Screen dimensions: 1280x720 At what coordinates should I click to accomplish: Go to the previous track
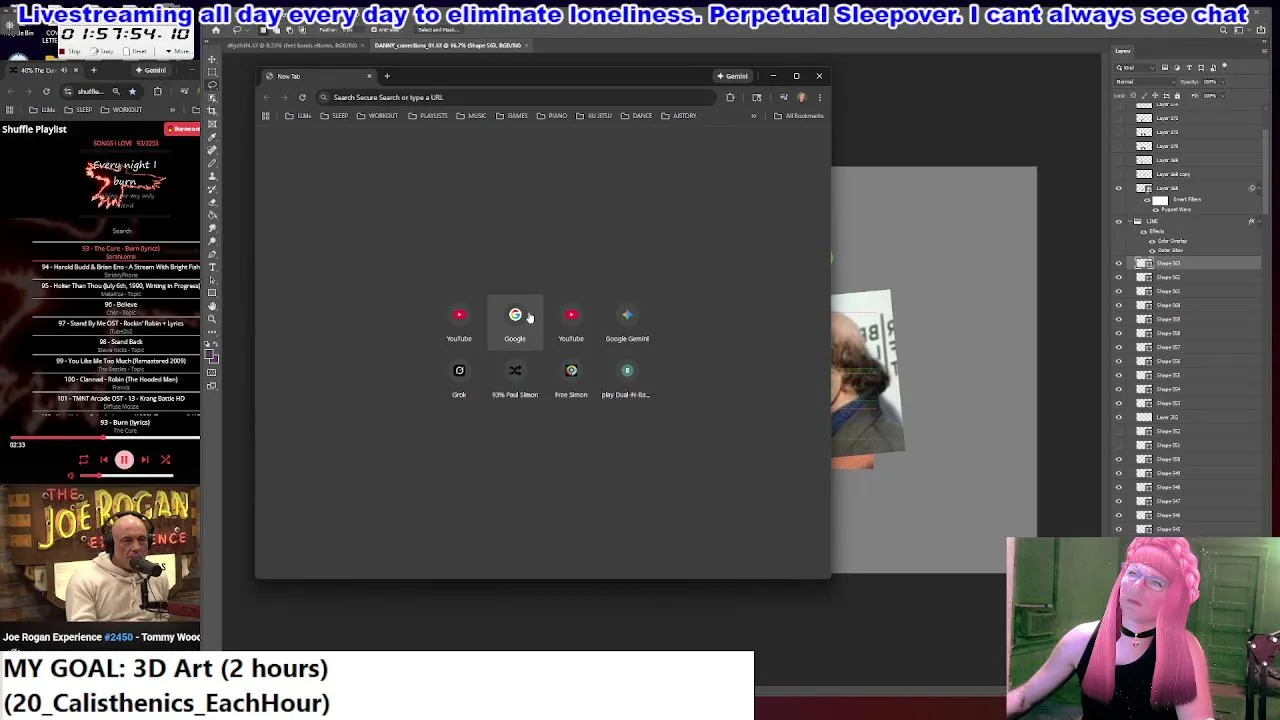click(x=104, y=460)
